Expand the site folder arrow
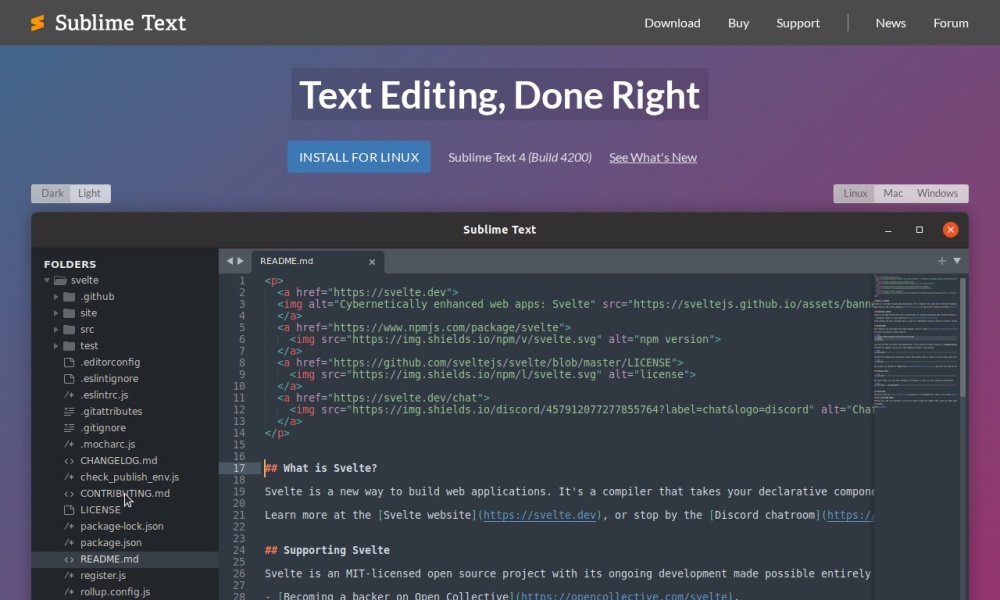The height and width of the screenshot is (600, 1000). pos(56,313)
